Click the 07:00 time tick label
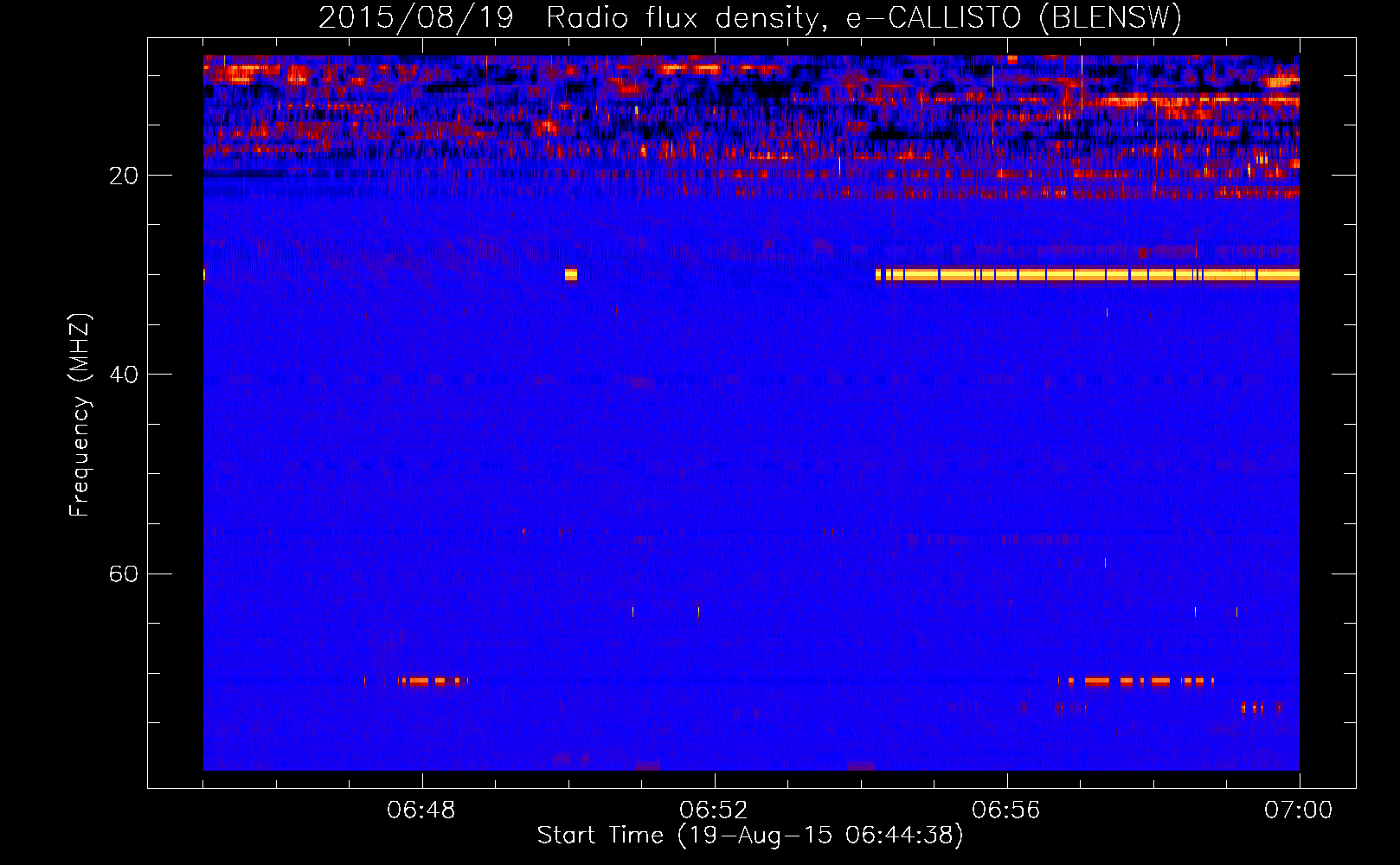This screenshot has height=865, width=1400. pos(1299,811)
